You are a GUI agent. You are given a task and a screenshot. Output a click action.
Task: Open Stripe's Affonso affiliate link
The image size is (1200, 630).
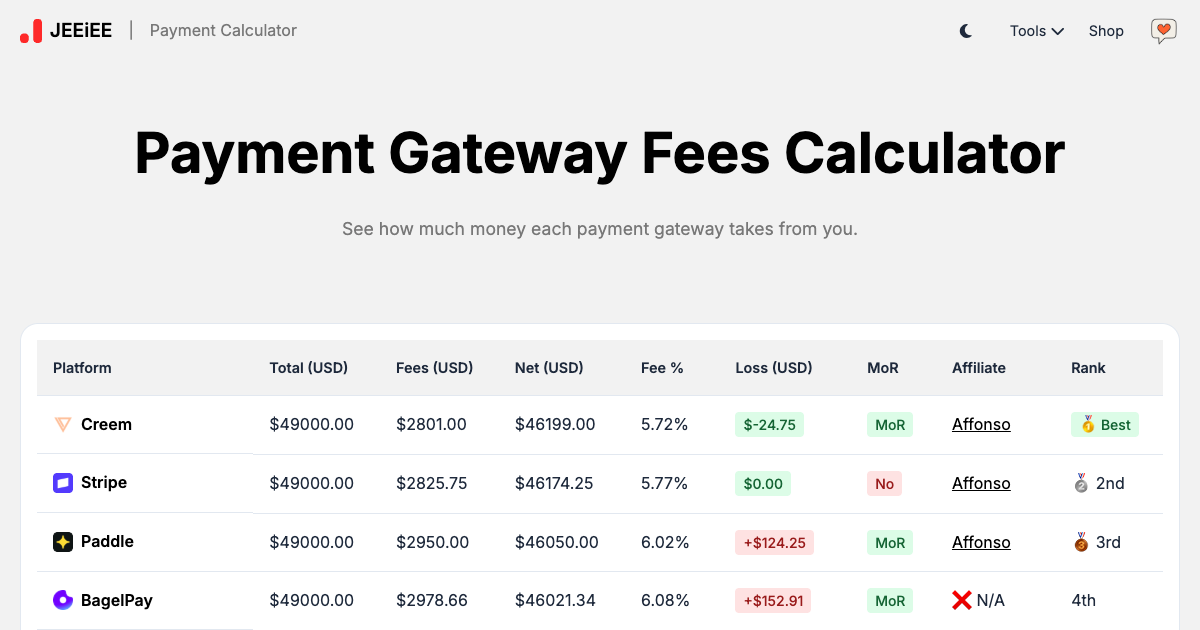(x=981, y=483)
